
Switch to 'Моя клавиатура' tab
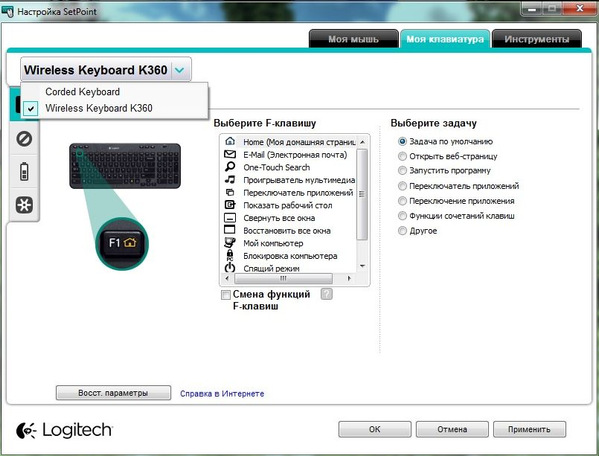tap(445, 39)
